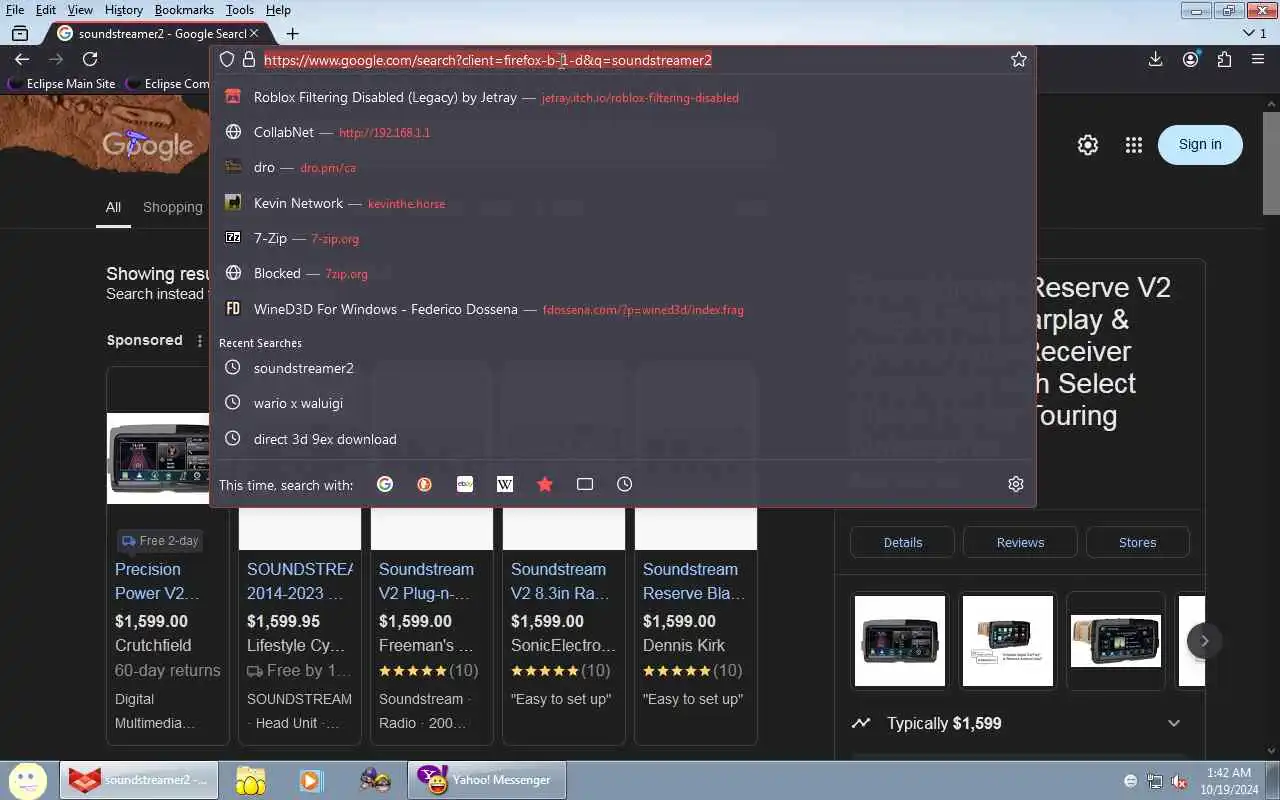Image resolution: width=1280 pixels, height=800 pixels.
Task: Choose recent search direct 3d 9ex download
Action: [623, 439]
